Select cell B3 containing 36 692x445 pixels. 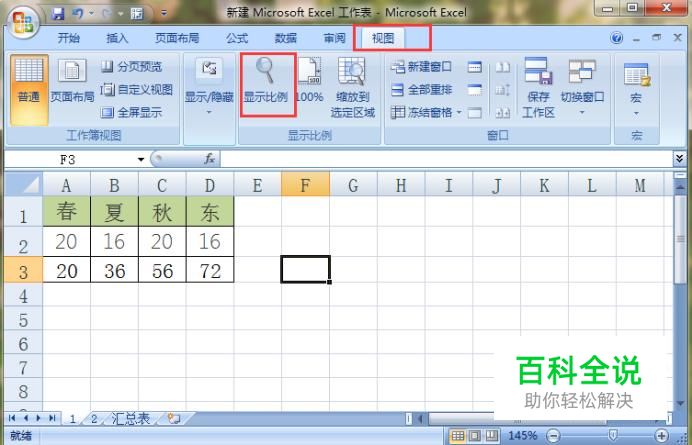tap(115, 270)
